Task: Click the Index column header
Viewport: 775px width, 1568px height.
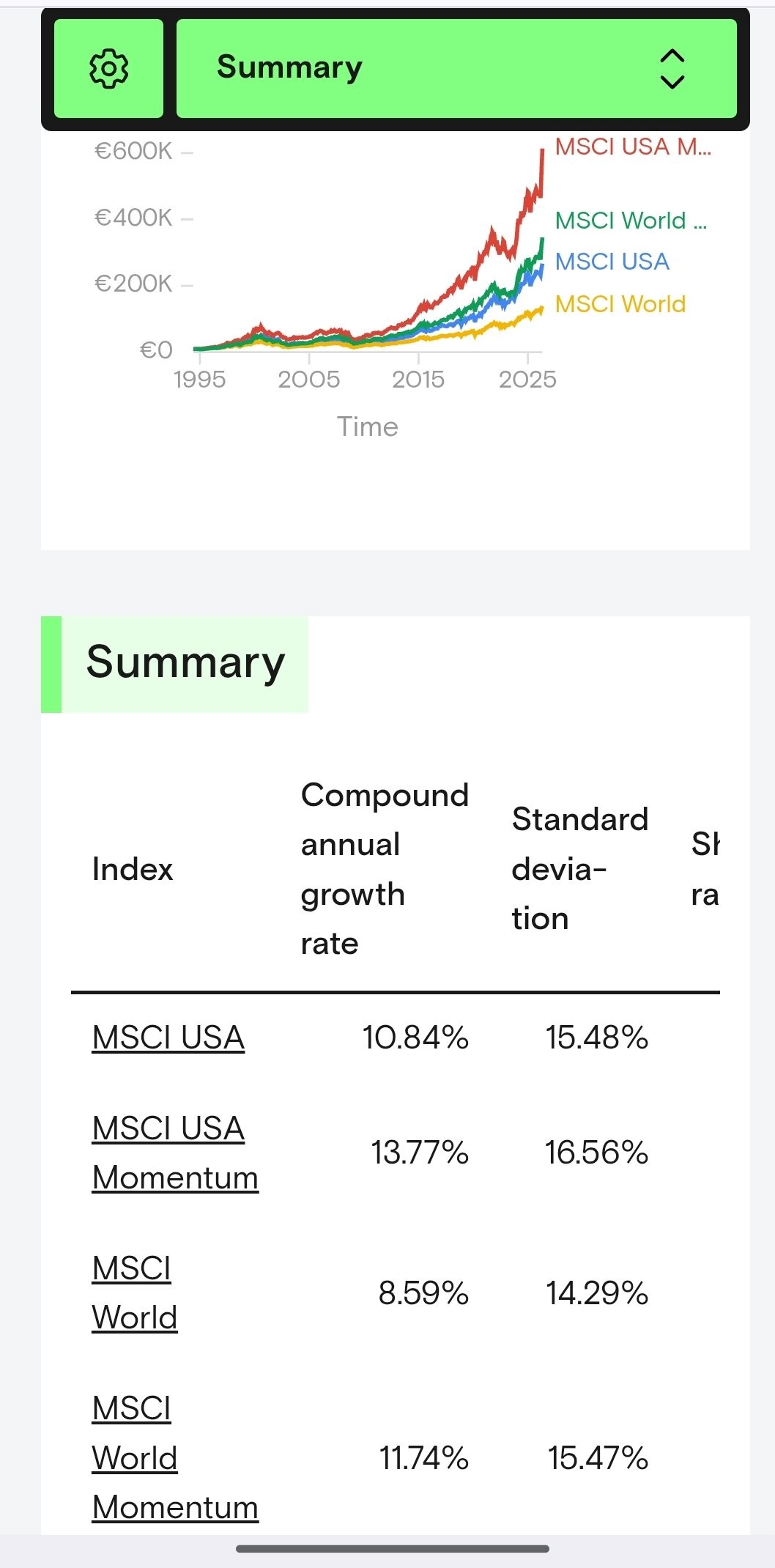Action: tap(133, 869)
